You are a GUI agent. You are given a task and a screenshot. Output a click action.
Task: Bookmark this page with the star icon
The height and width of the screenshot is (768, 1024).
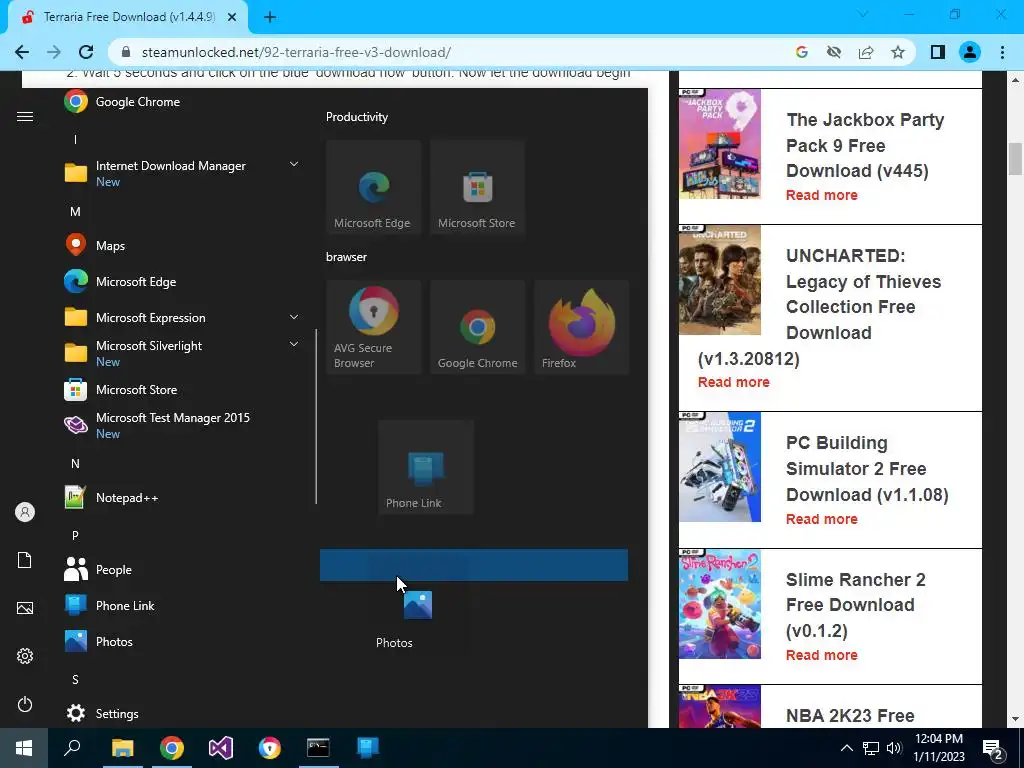(x=898, y=52)
